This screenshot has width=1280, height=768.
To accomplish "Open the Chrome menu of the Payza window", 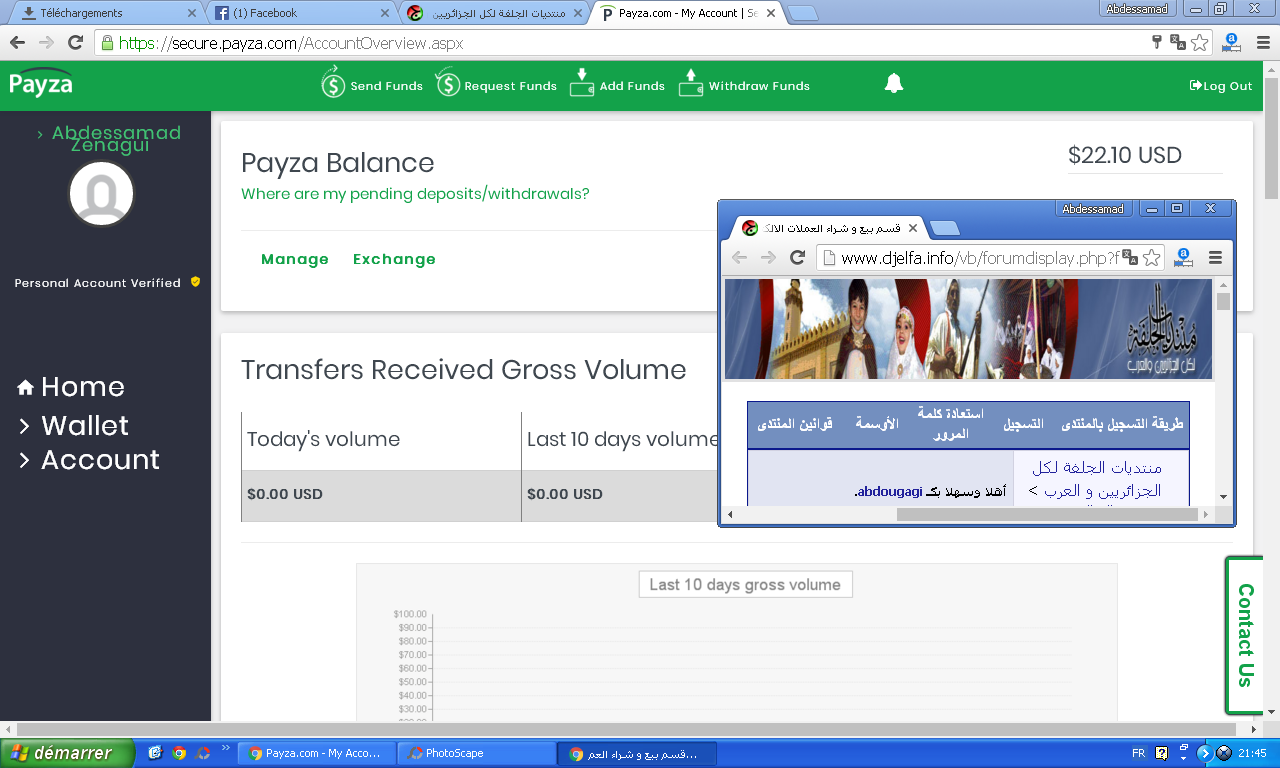I will pyautogui.click(x=1262, y=43).
